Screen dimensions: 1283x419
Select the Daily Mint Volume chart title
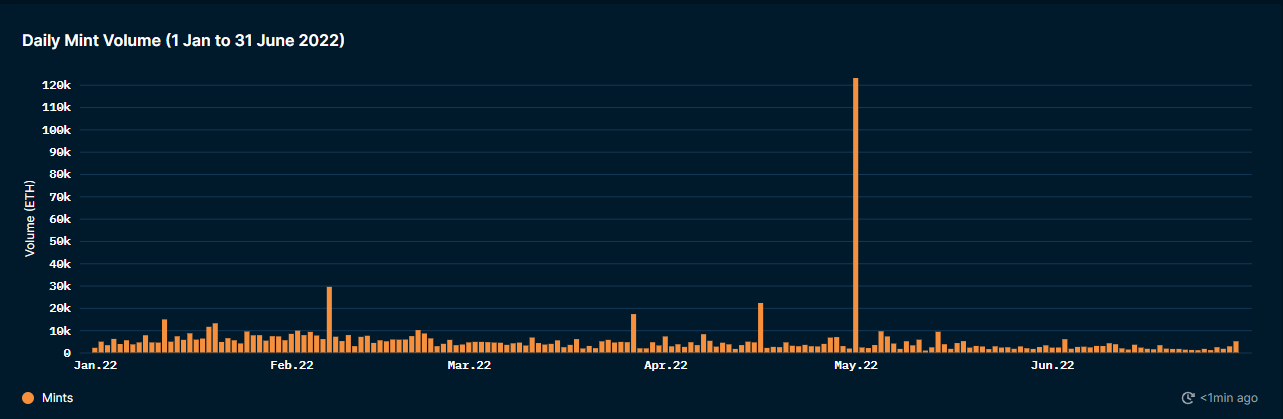click(x=184, y=40)
